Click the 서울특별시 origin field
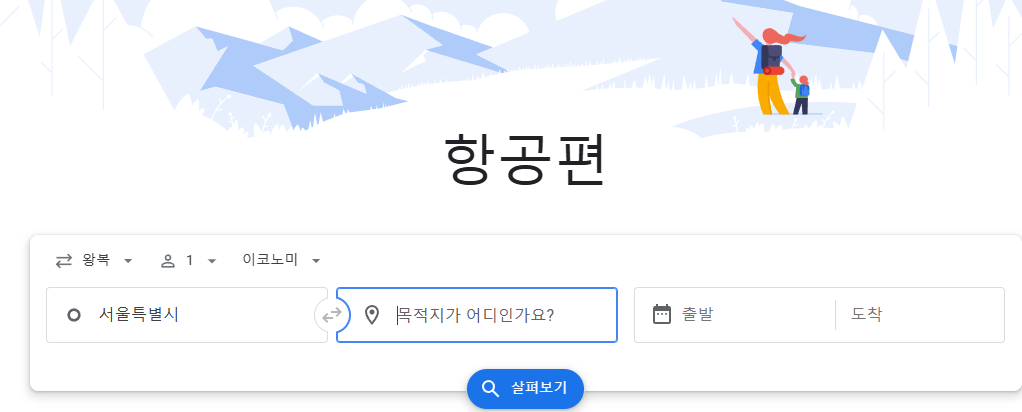Screen dimensions: 1022x412 tap(187, 315)
